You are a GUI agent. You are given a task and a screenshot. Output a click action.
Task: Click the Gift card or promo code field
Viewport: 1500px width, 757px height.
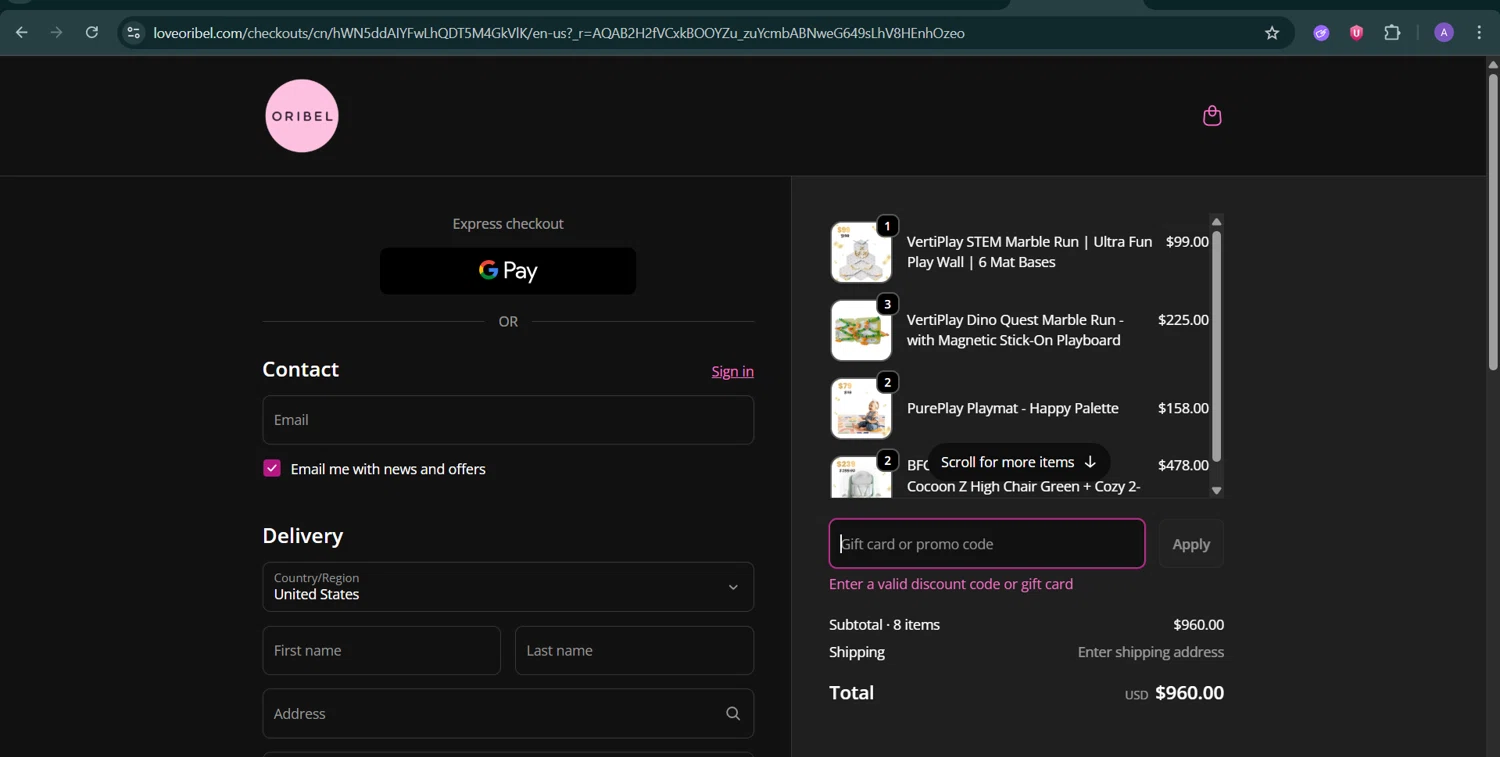tap(987, 543)
